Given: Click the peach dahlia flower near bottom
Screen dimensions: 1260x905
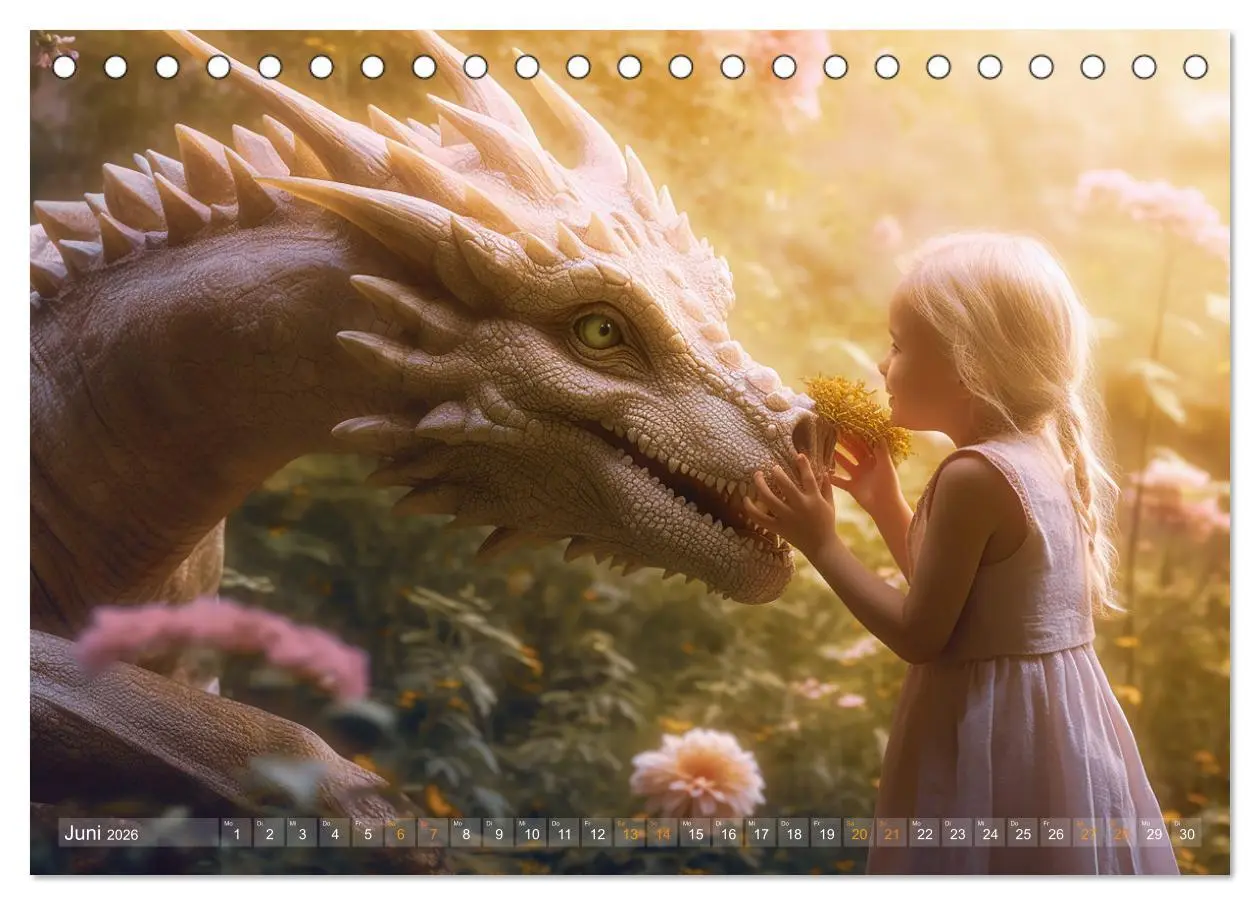Looking at the screenshot, I should coord(697,771).
